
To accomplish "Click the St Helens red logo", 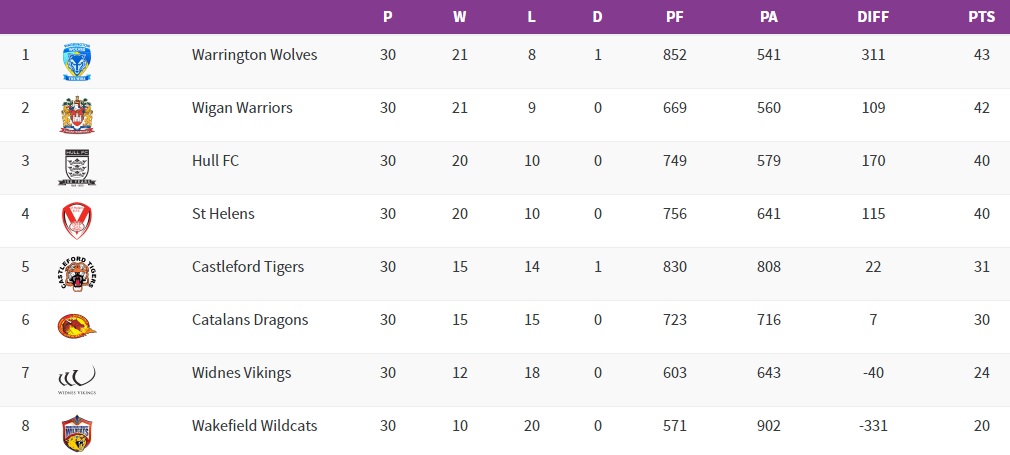I will (x=77, y=220).
